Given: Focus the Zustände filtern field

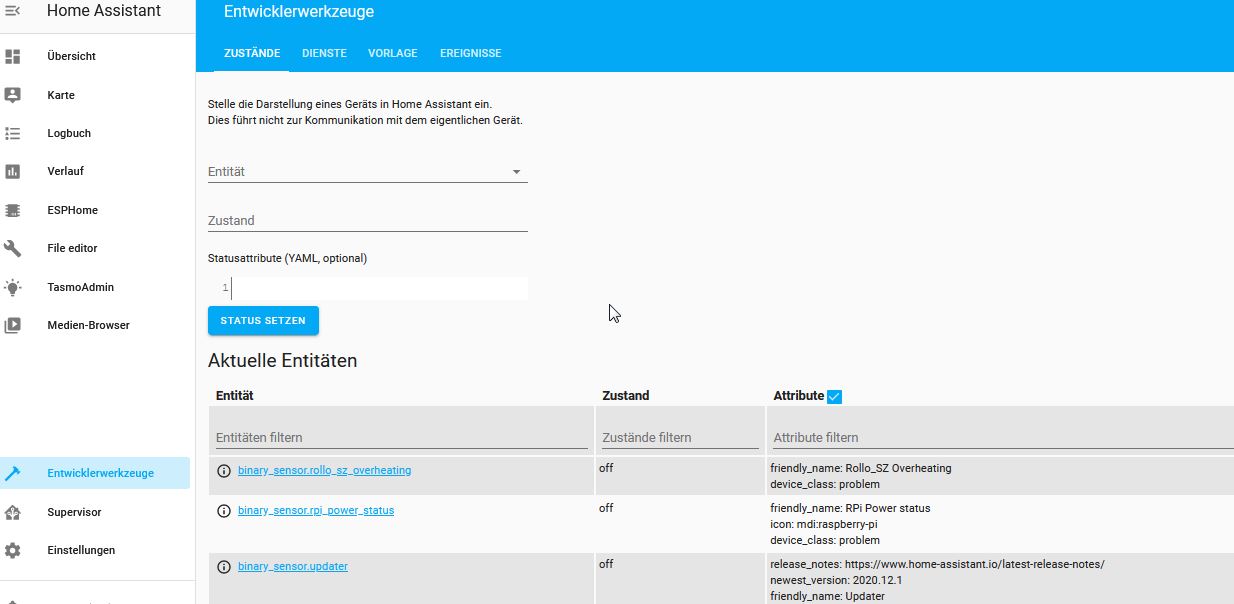Looking at the screenshot, I should [x=680, y=437].
